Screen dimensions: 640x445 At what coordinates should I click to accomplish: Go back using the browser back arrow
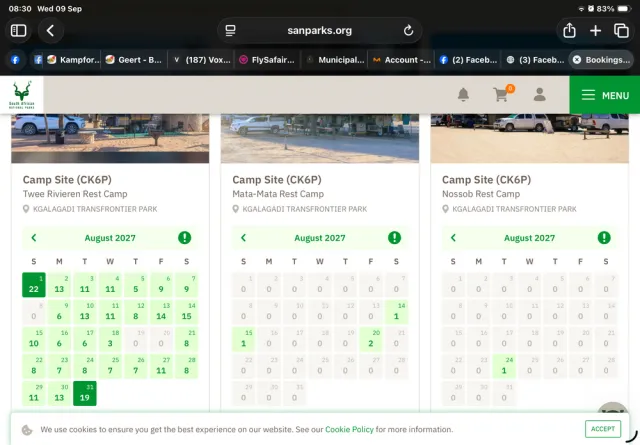tap(50, 31)
